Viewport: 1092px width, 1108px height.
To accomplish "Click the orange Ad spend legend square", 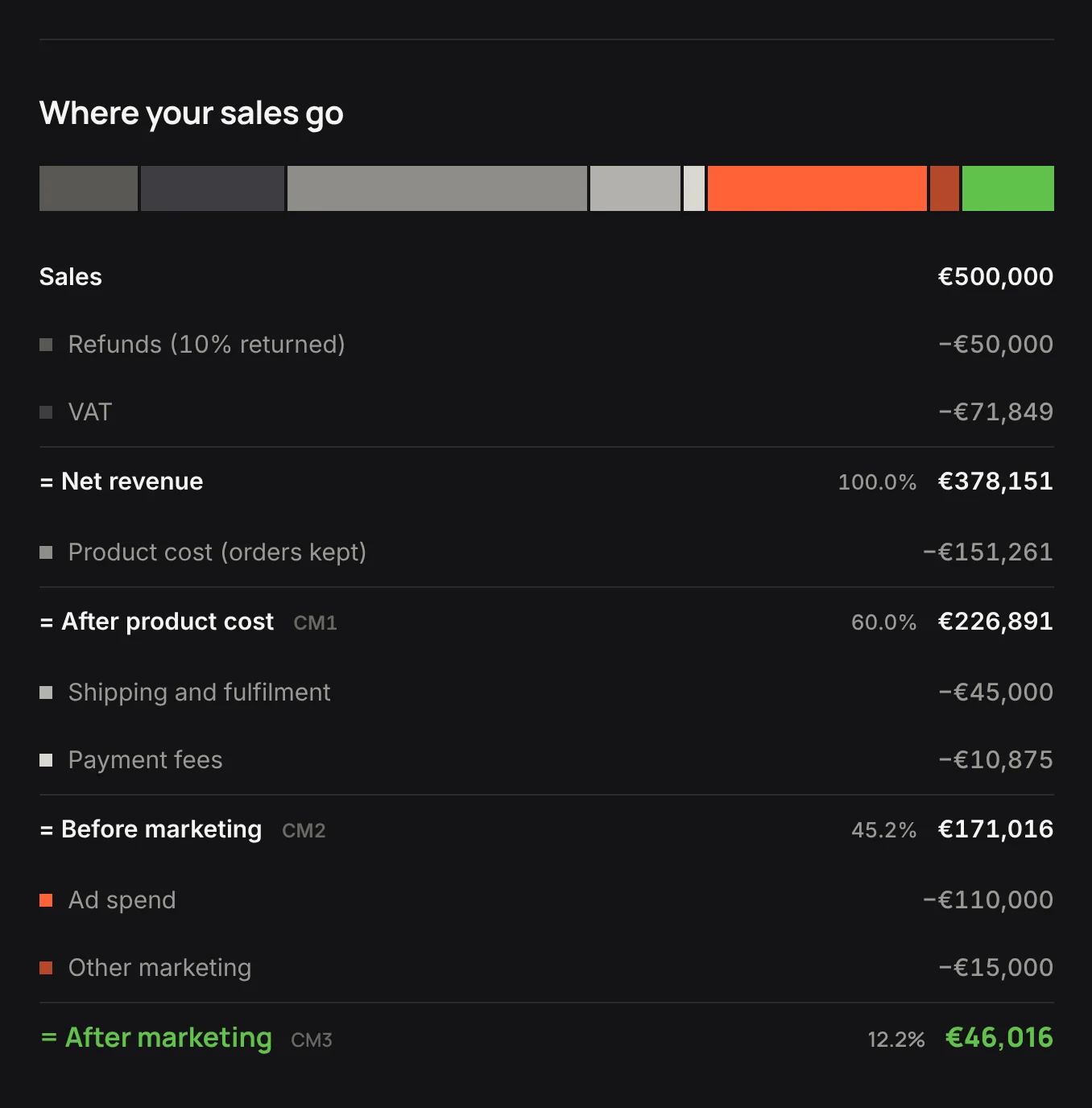I will [46, 900].
